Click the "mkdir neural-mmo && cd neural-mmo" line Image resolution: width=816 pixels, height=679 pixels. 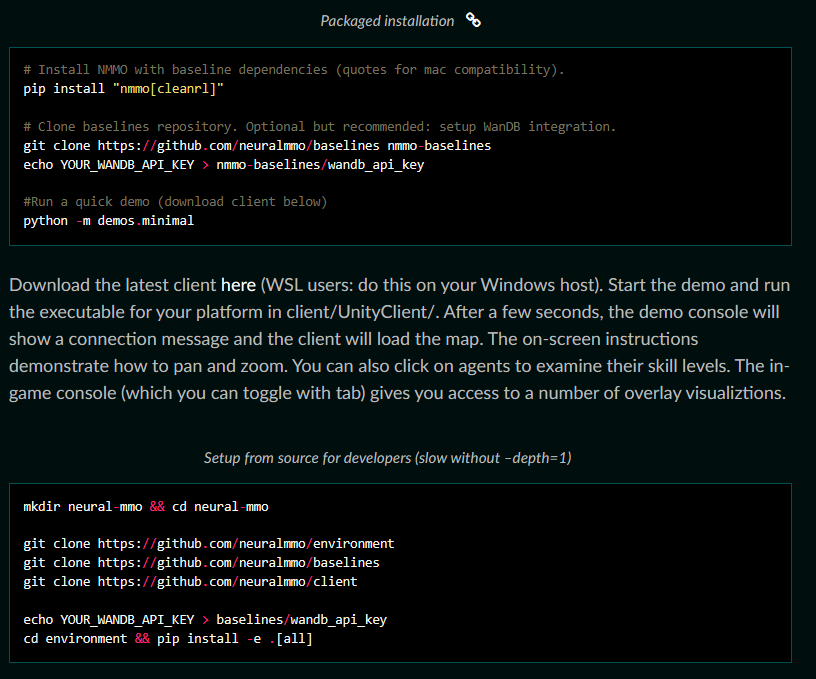[146, 507]
